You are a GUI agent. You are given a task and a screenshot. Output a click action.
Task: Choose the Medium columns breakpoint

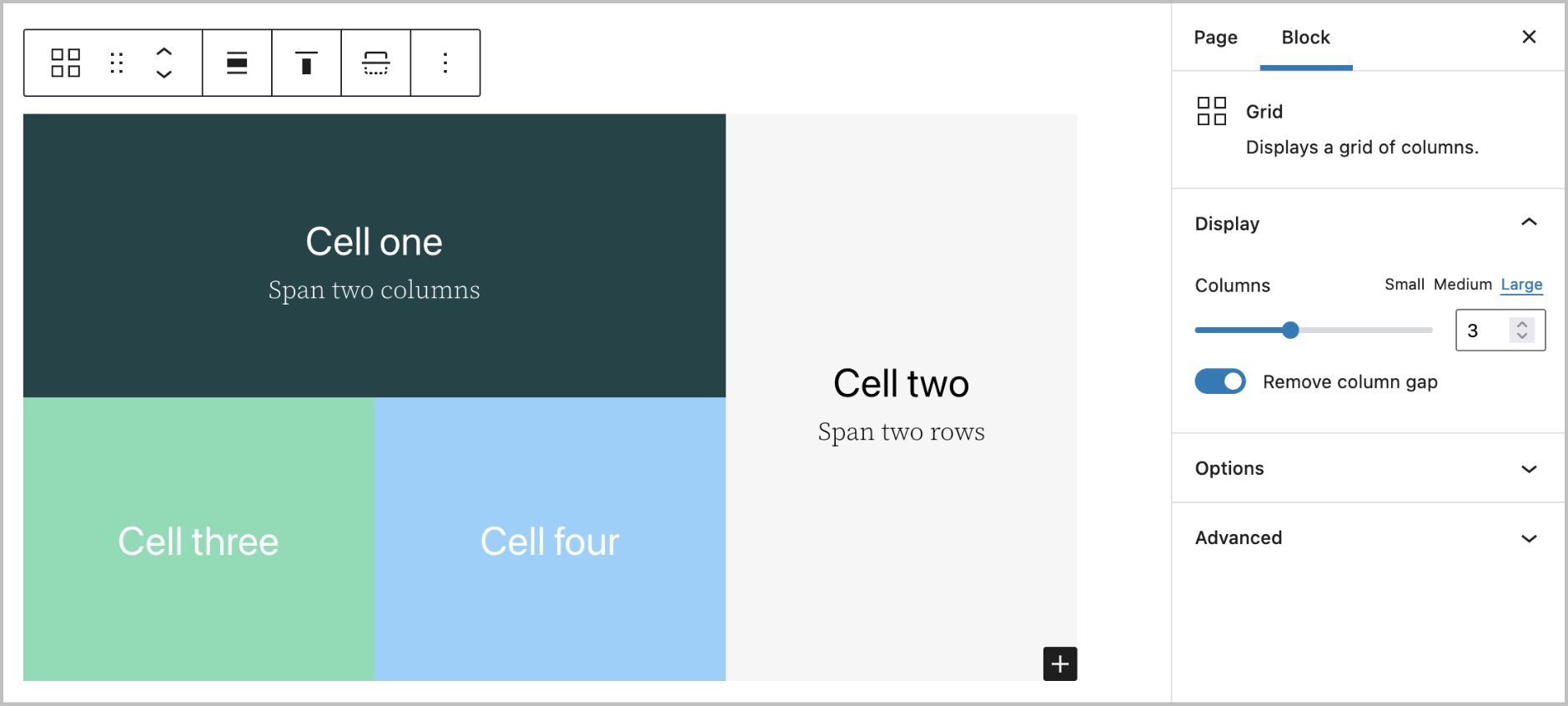[1462, 285]
